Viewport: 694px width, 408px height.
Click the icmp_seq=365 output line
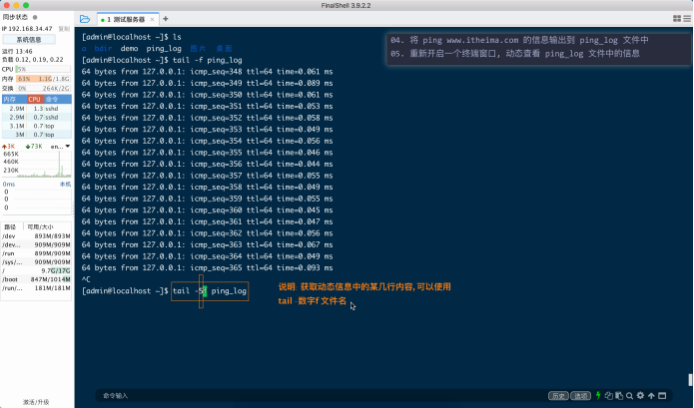[207, 268]
